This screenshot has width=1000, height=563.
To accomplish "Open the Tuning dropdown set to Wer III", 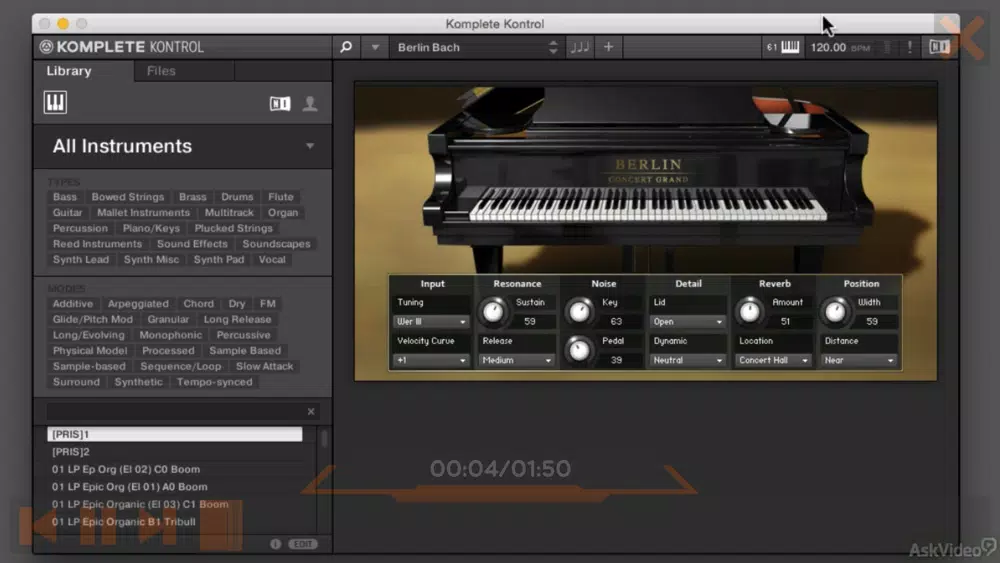I will pyautogui.click(x=431, y=322).
